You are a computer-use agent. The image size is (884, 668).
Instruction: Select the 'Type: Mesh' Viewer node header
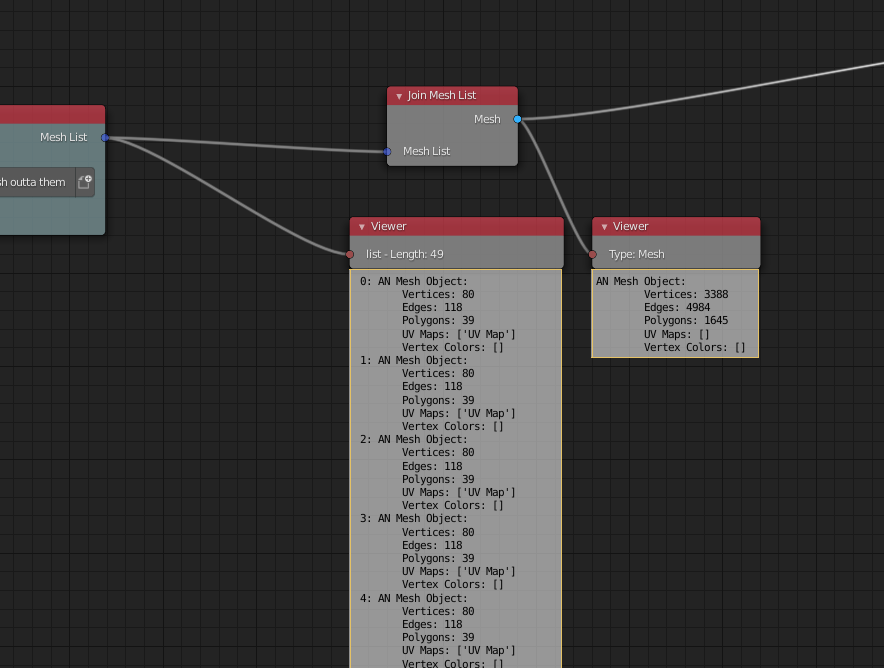click(x=676, y=227)
